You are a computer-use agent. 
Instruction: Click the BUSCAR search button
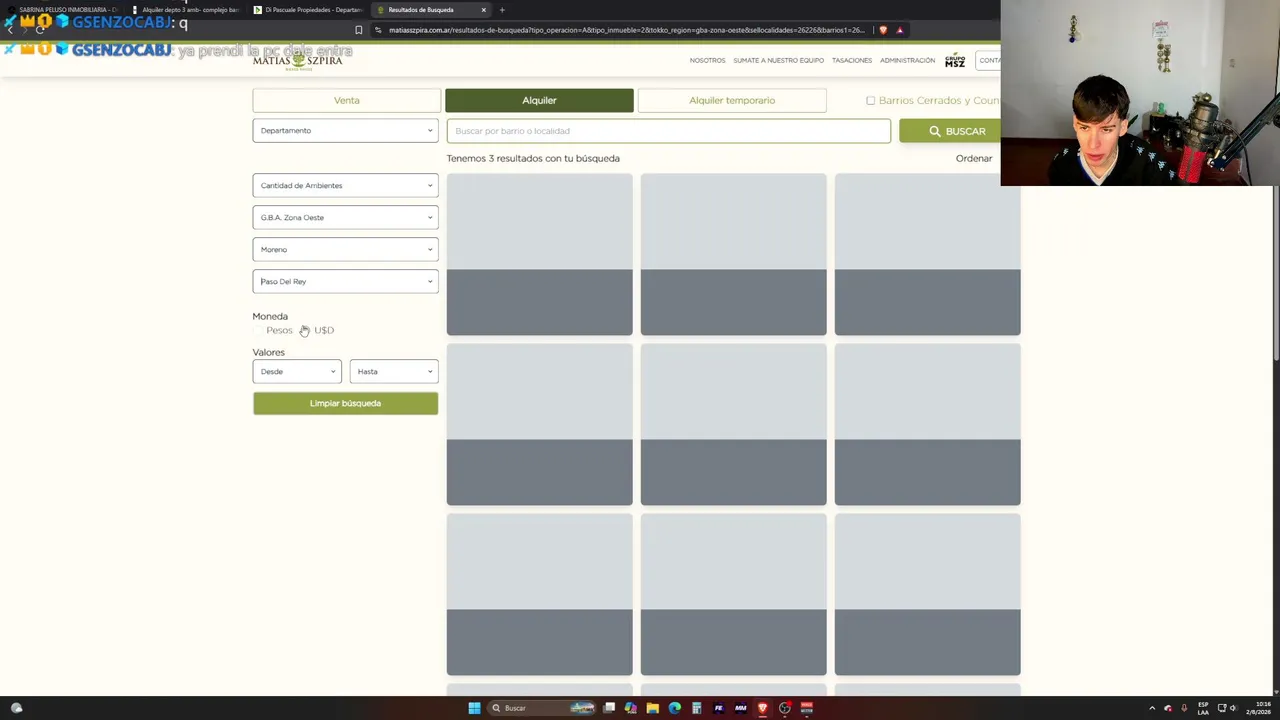(x=950, y=131)
